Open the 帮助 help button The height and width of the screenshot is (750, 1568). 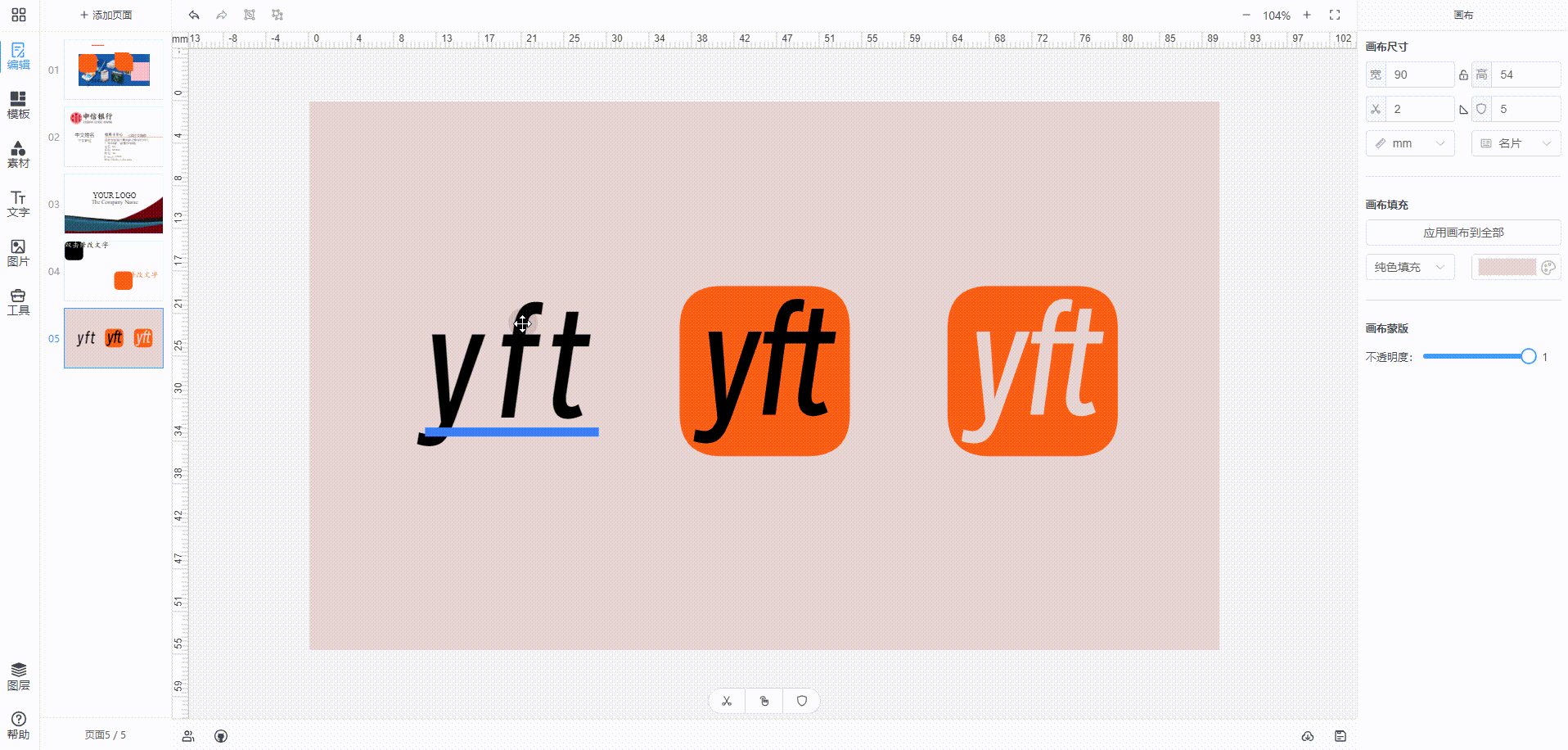[19, 725]
